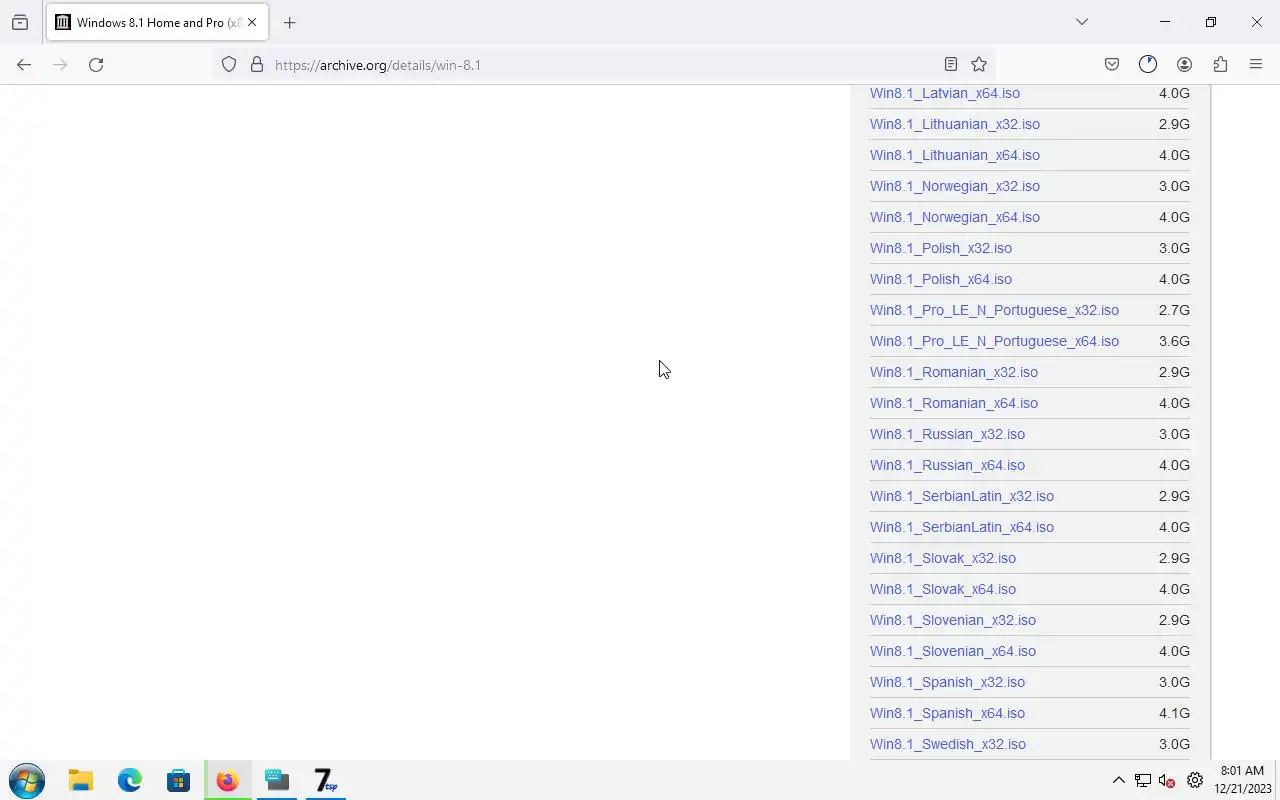Download Win8.1_Slovak_x32.iso
The width and height of the screenshot is (1280, 800).
943,558
